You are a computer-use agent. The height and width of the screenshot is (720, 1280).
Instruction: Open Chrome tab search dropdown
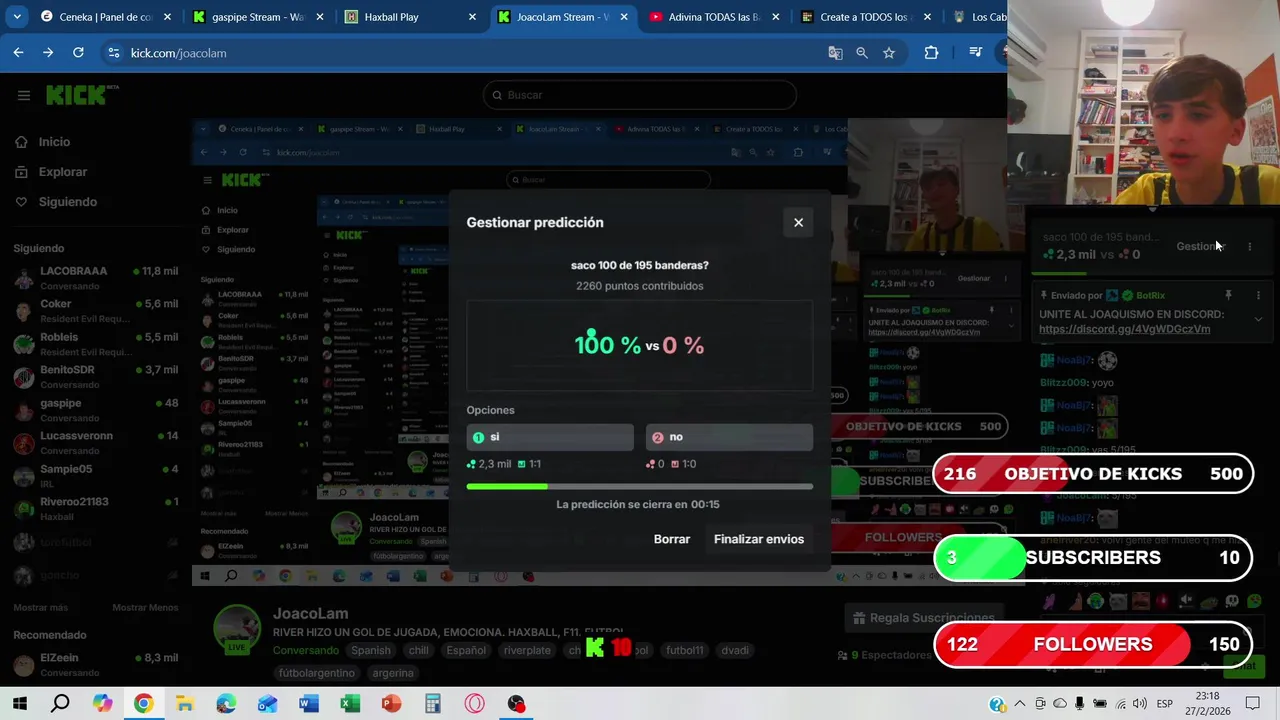tap(17, 17)
